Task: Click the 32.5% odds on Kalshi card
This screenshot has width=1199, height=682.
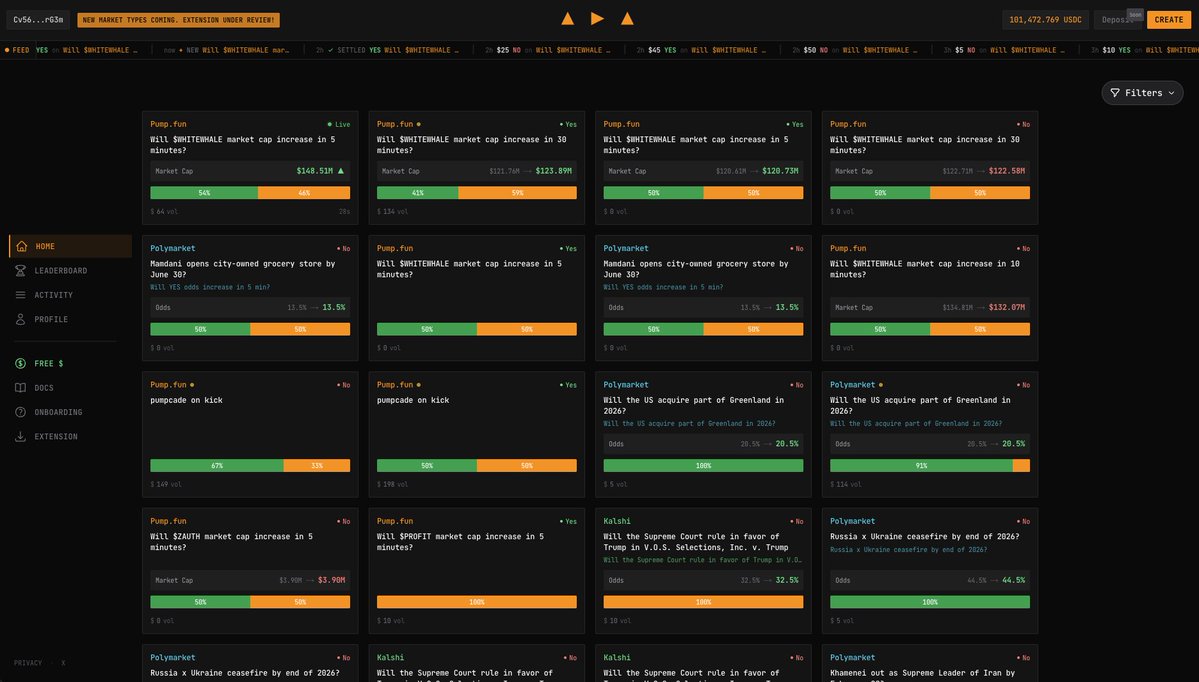Action: click(x=787, y=580)
